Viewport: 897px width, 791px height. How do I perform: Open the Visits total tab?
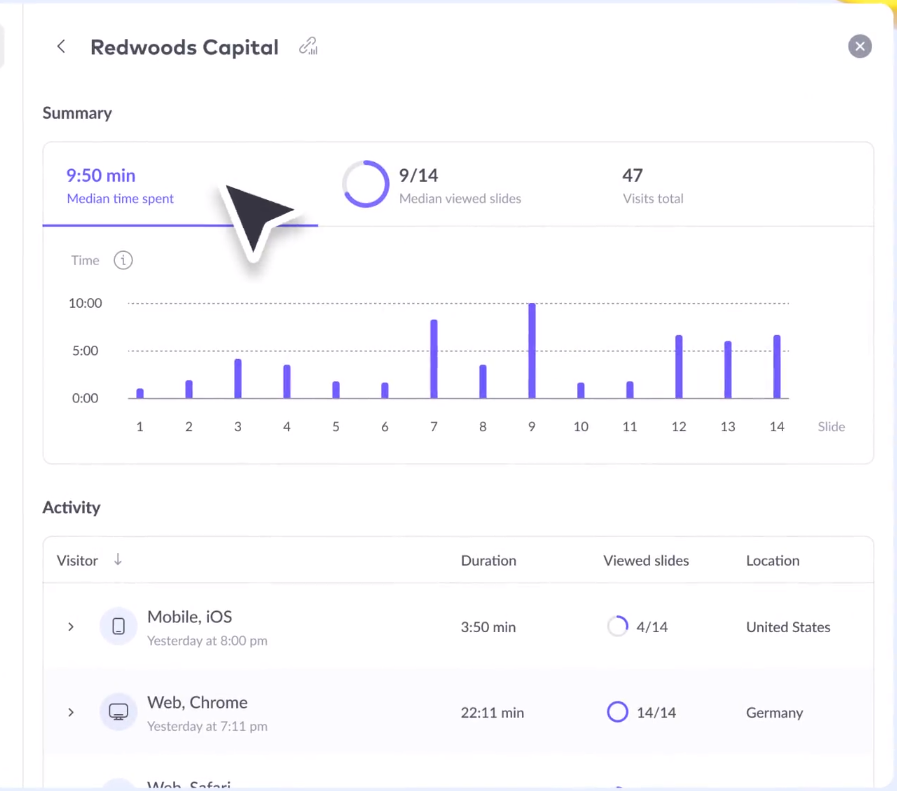(652, 186)
